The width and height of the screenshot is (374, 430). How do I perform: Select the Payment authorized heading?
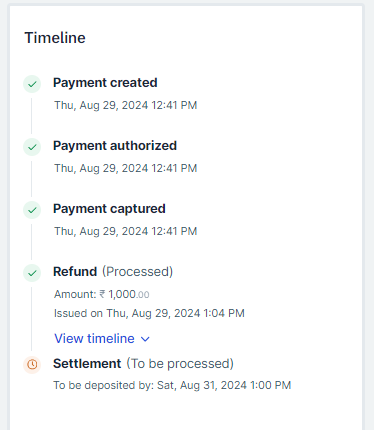(115, 146)
